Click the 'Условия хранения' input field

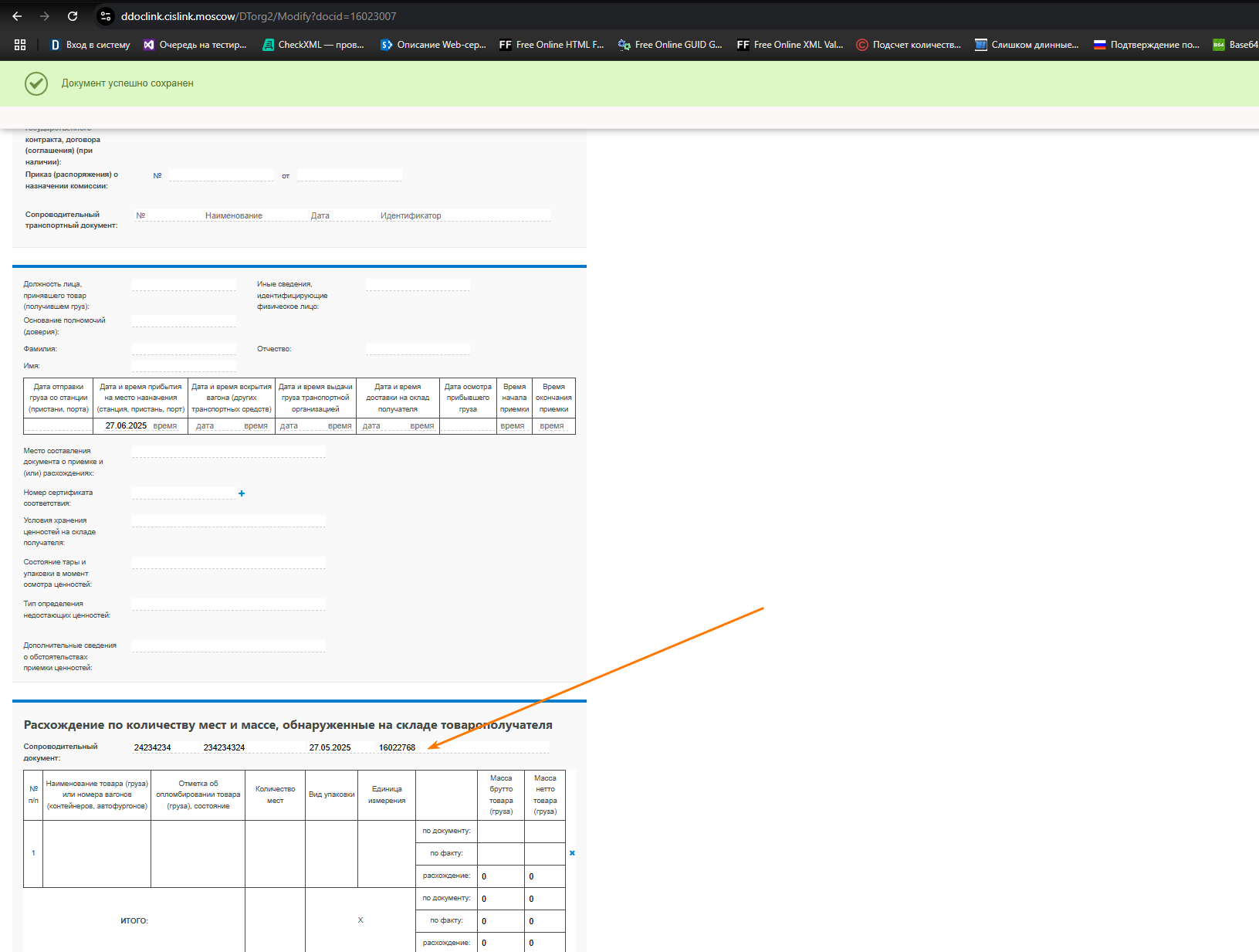[x=228, y=520]
